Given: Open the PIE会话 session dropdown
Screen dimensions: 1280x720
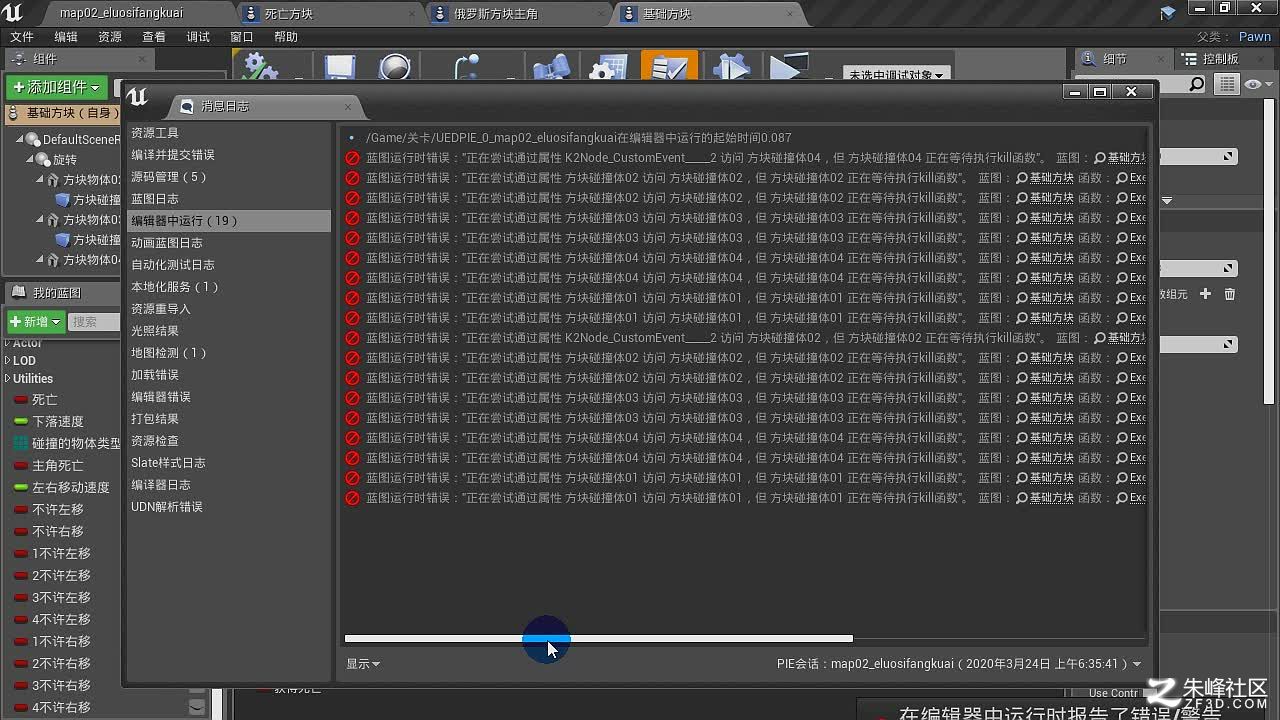Looking at the screenshot, I should pyautogui.click(x=958, y=664).
